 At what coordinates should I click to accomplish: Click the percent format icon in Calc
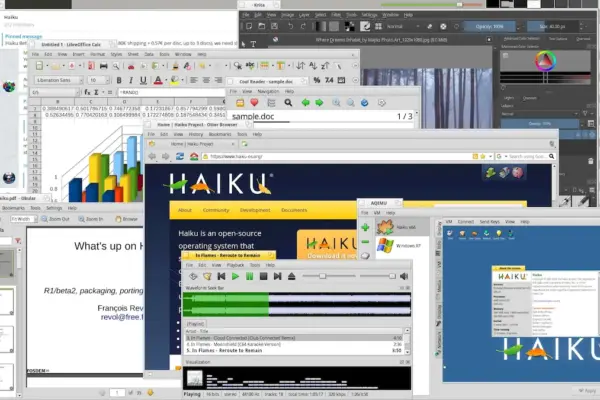316,80
